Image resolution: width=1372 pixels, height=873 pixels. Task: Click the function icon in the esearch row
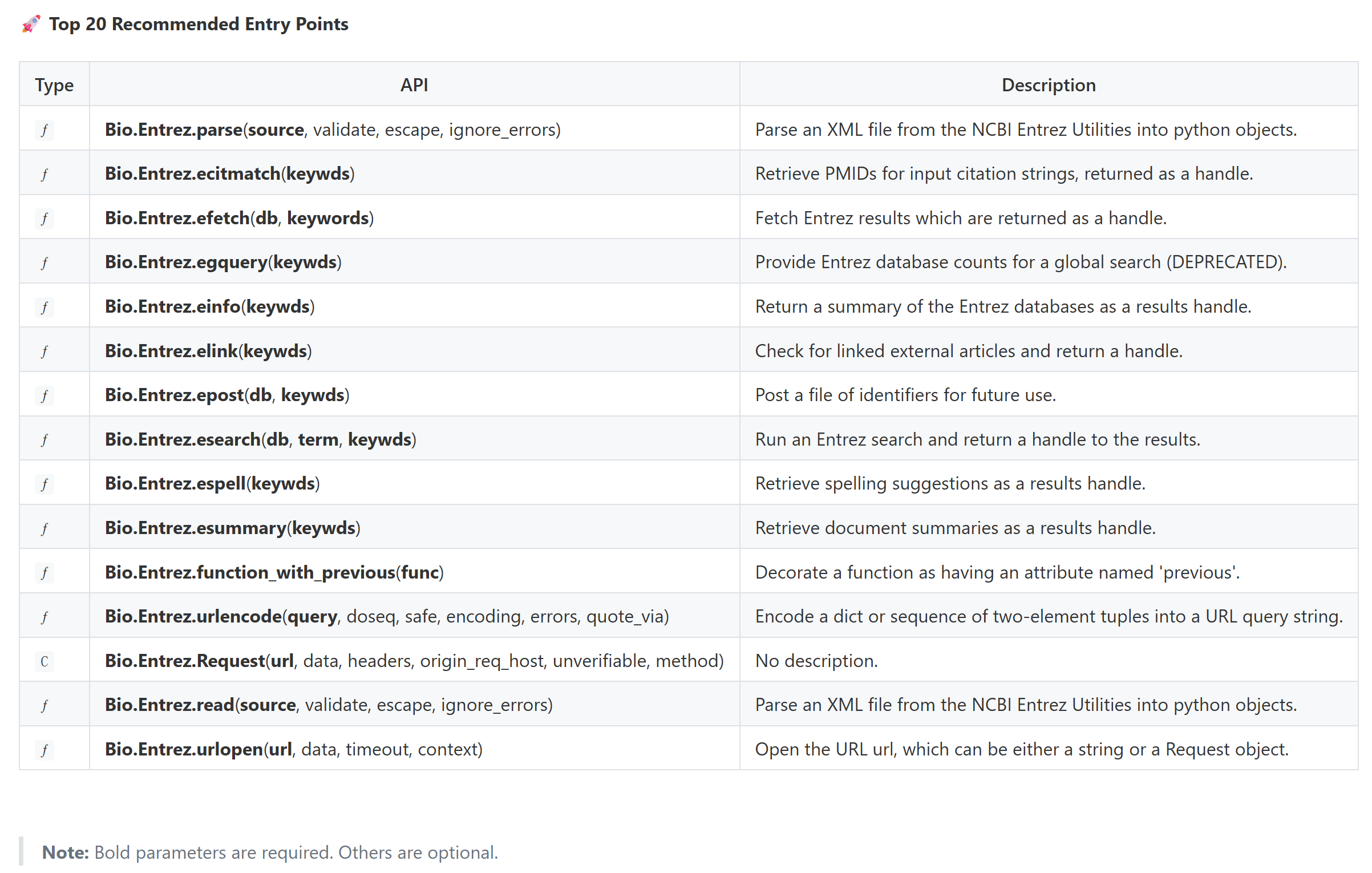click(x=44, y=440)
